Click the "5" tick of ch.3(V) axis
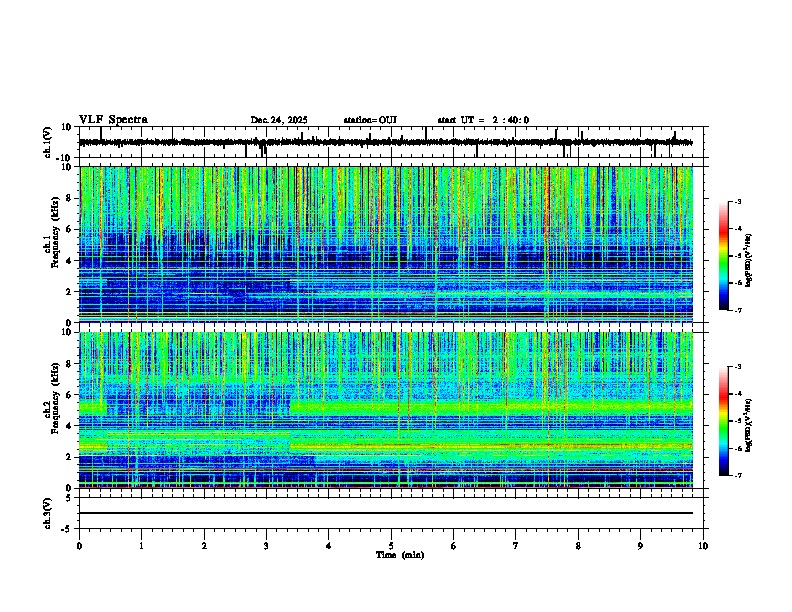This screenshot has height=612, width=792. coord(69,497)
